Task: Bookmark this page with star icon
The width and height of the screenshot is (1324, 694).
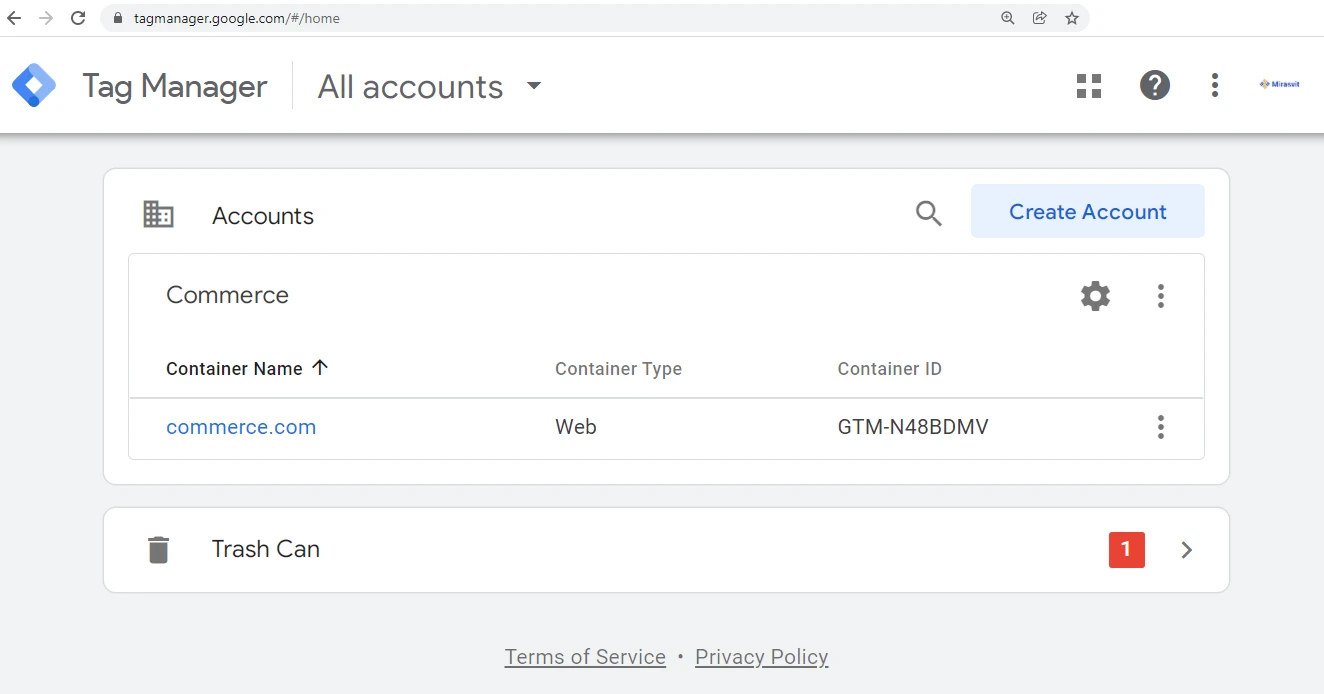Action: coord(1071,18)
